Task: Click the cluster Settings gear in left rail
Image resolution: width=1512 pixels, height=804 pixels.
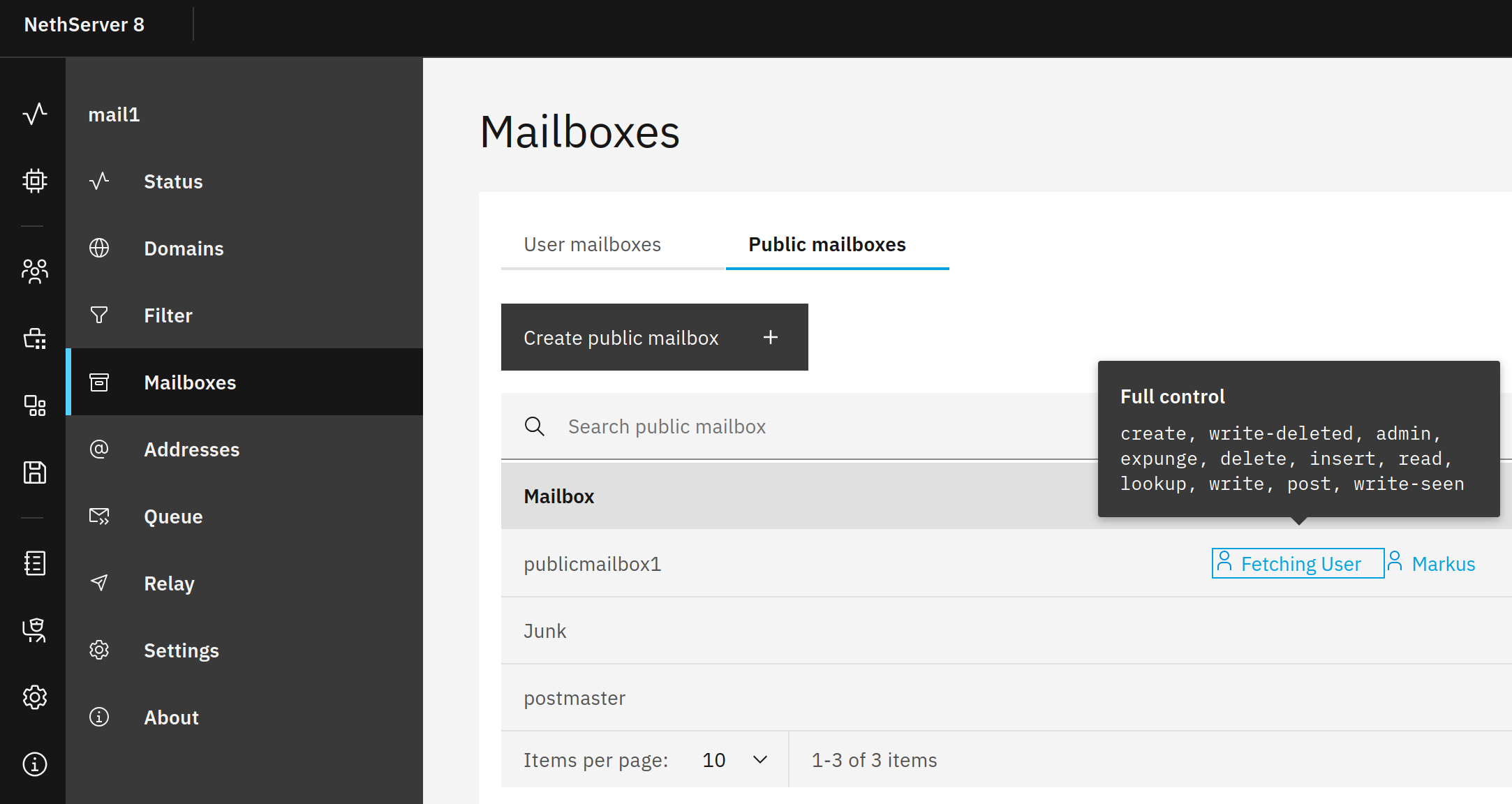Action: point(34,697)
